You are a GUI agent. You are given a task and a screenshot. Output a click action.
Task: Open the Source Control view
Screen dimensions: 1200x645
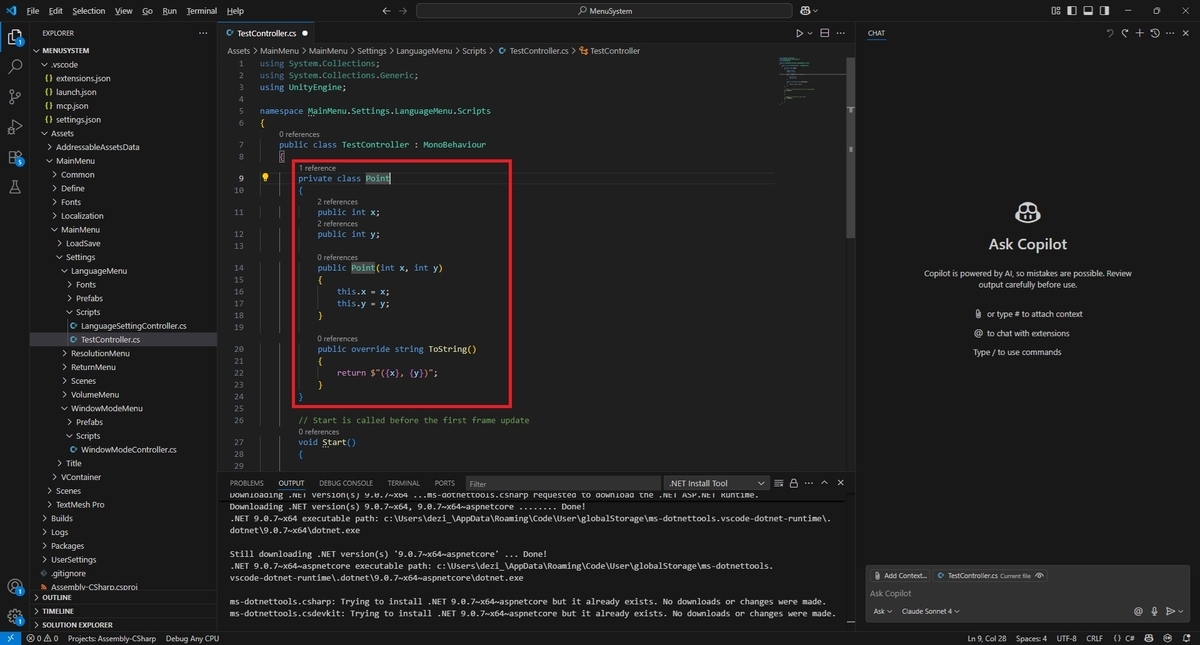coord(15,97)
